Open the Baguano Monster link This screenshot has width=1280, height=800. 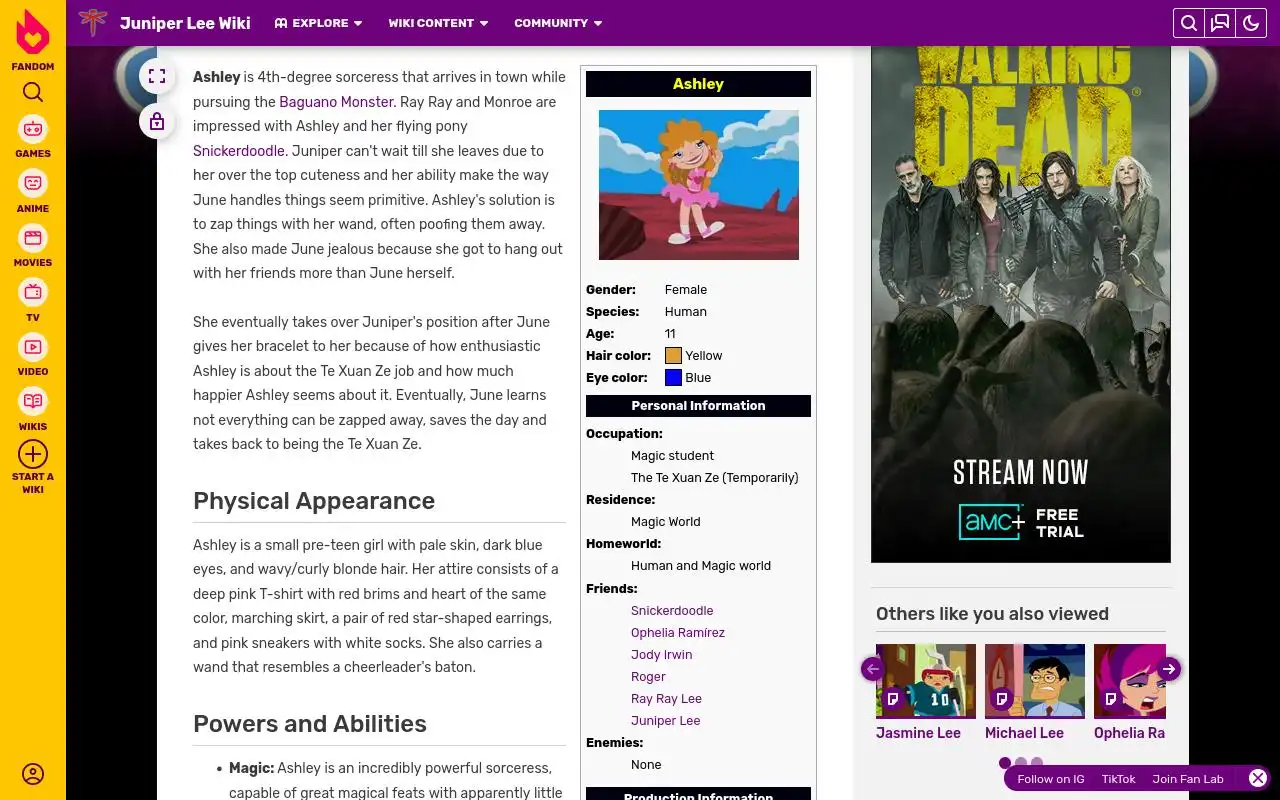tap(336, 102)
